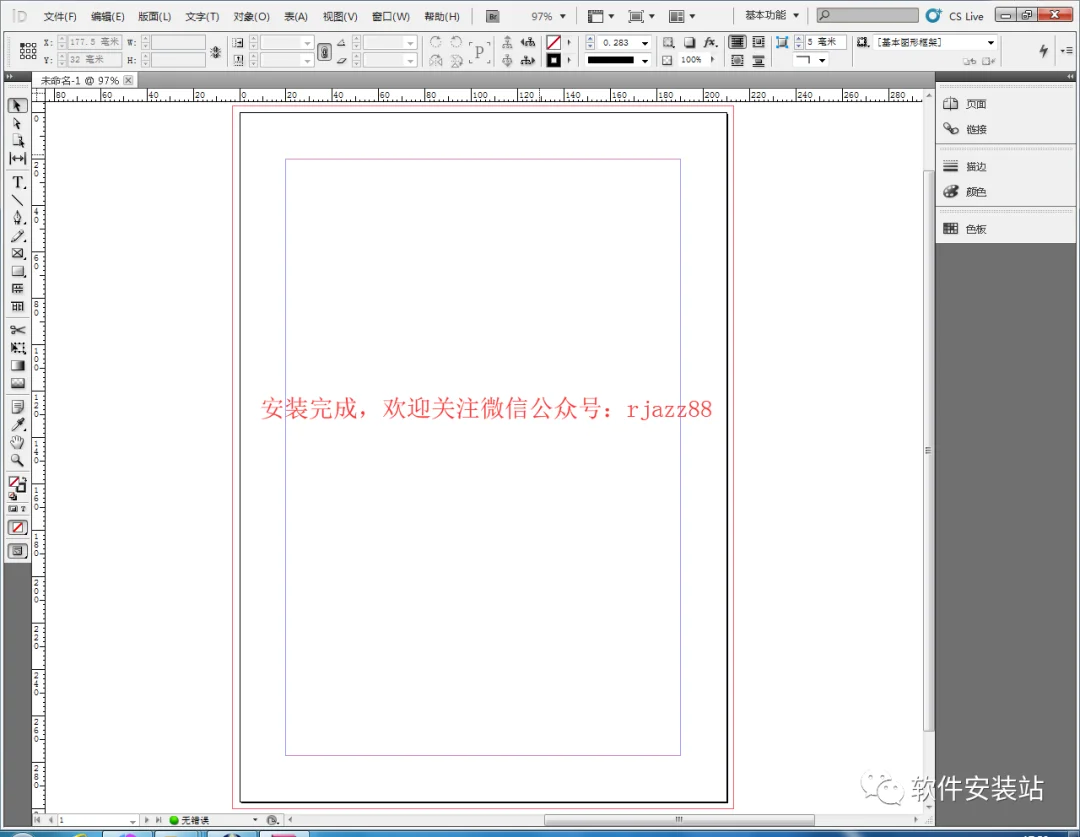Screen dimensions: 1080x837
Task: Click the fill swatch in control bar
Action: 553,43
